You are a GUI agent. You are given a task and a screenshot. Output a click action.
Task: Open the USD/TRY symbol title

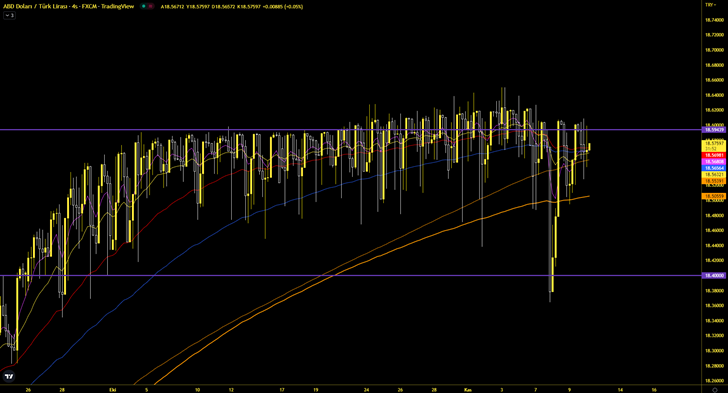(x=69, y=7)
